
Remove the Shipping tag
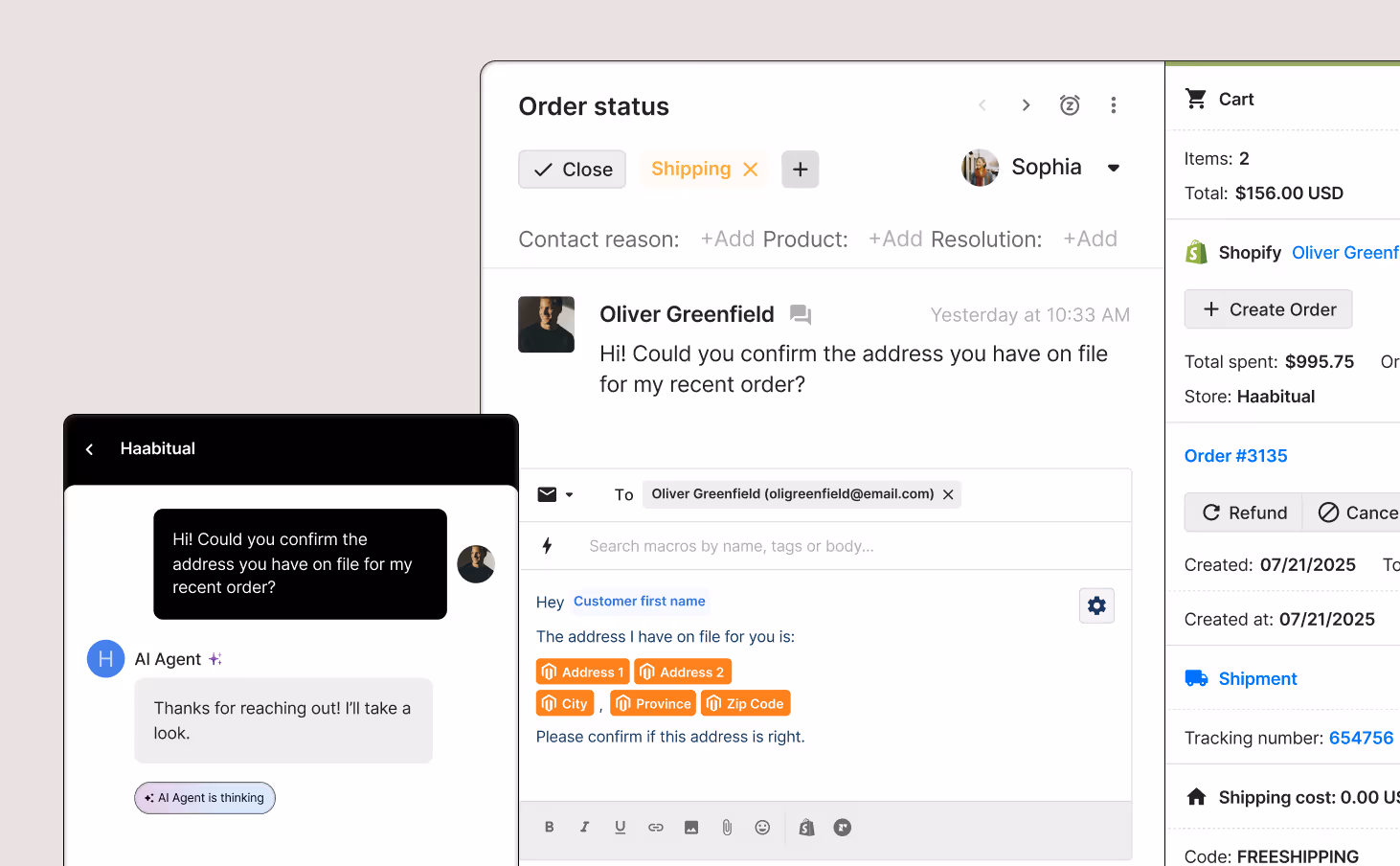click(751, 170)
